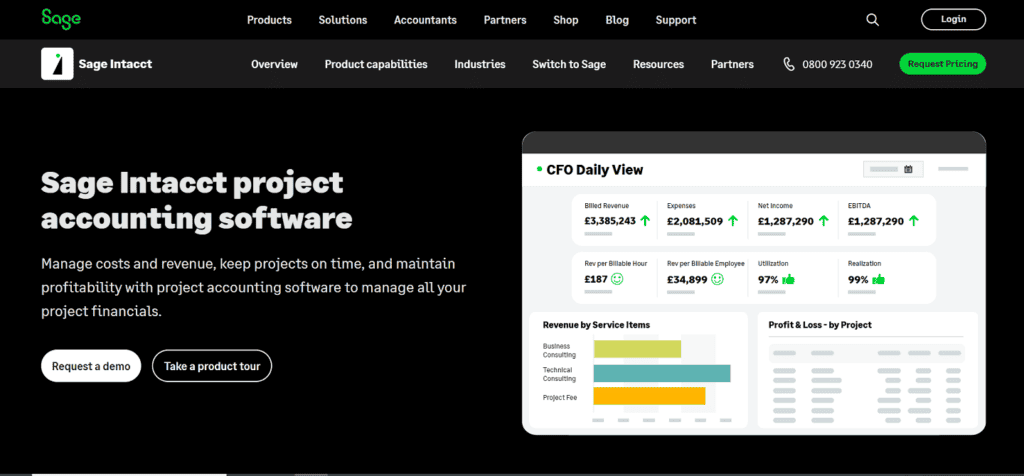The height and width of the screenshot is (476, 1024).
Task: Click the Rev per Billable Hour label
Action: click(616, 264)
